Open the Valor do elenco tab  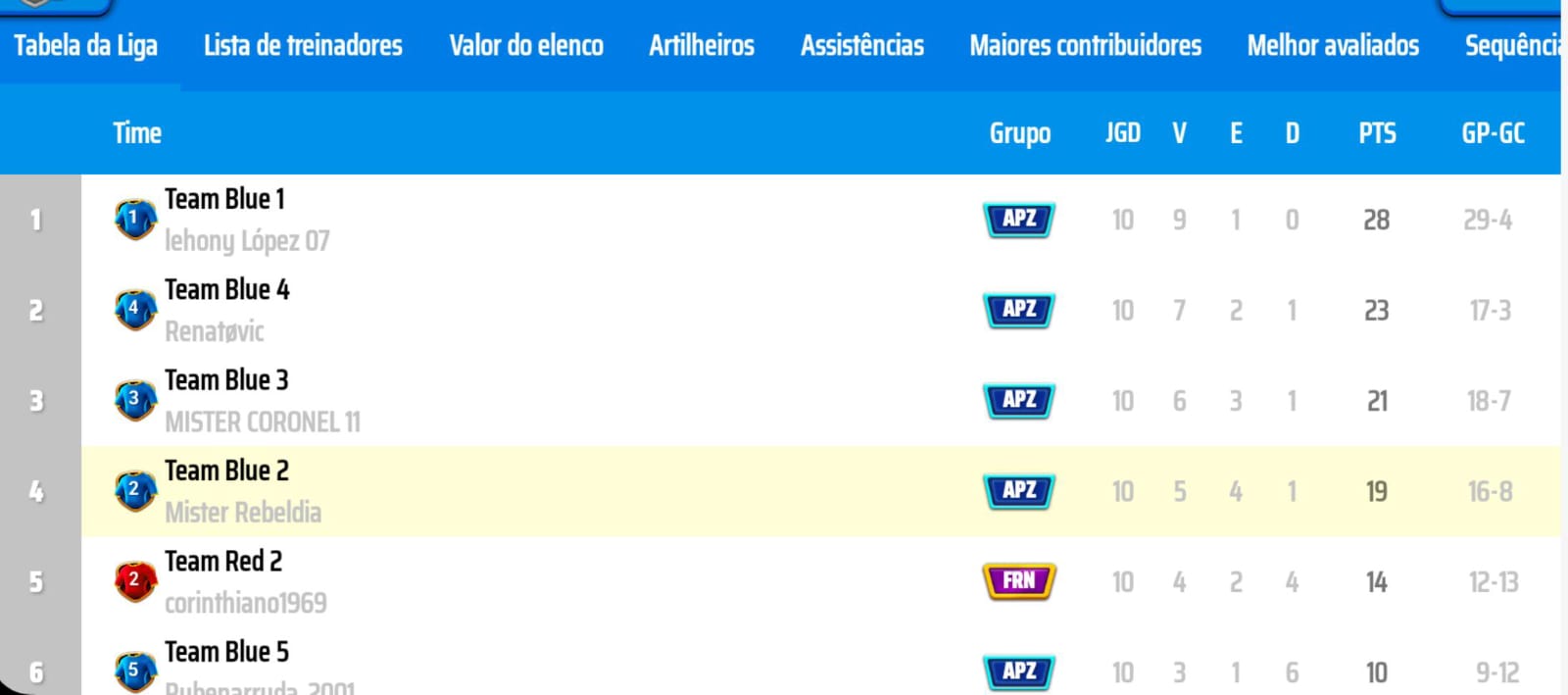click(526, 46)
